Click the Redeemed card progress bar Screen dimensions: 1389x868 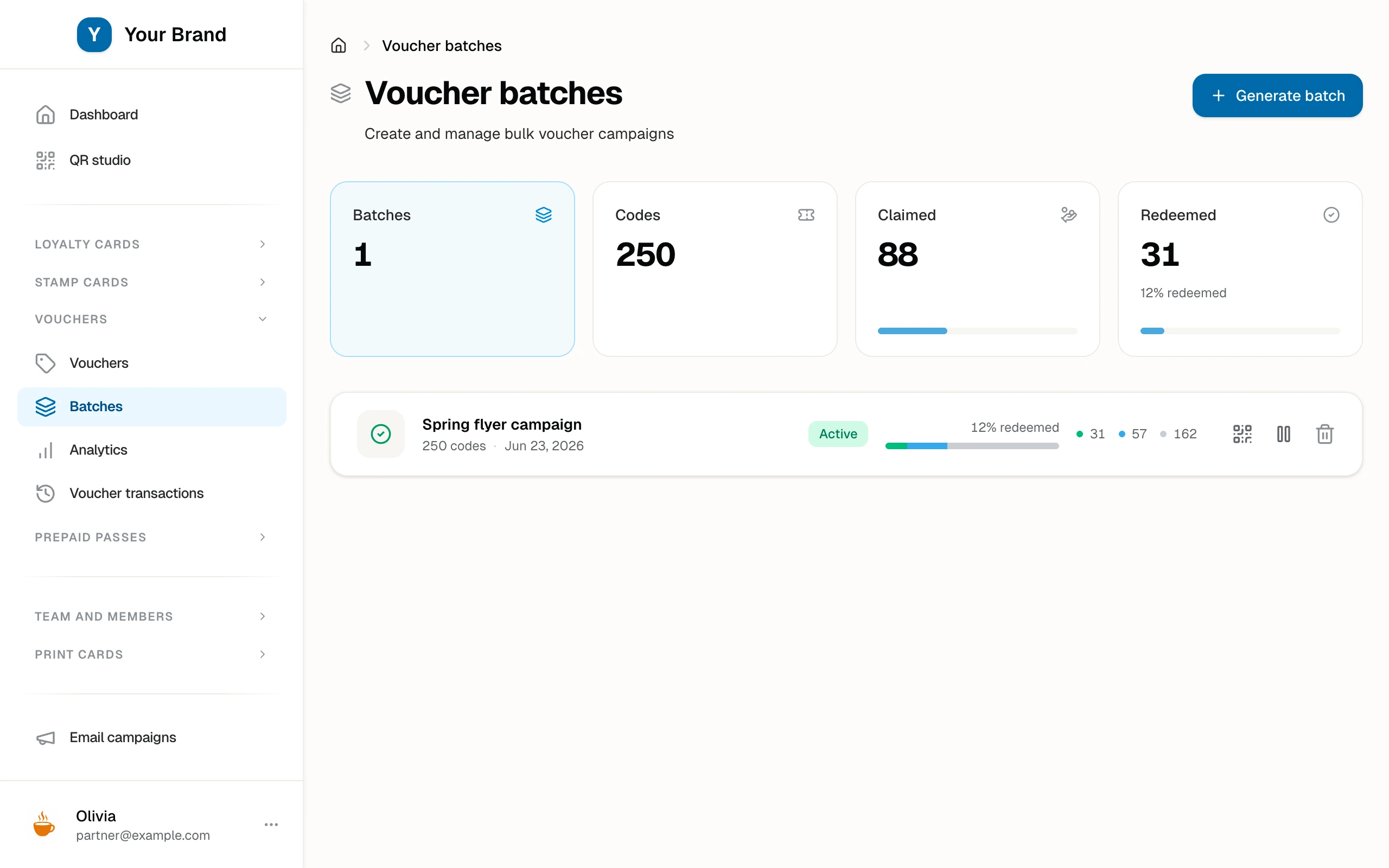1239,331
